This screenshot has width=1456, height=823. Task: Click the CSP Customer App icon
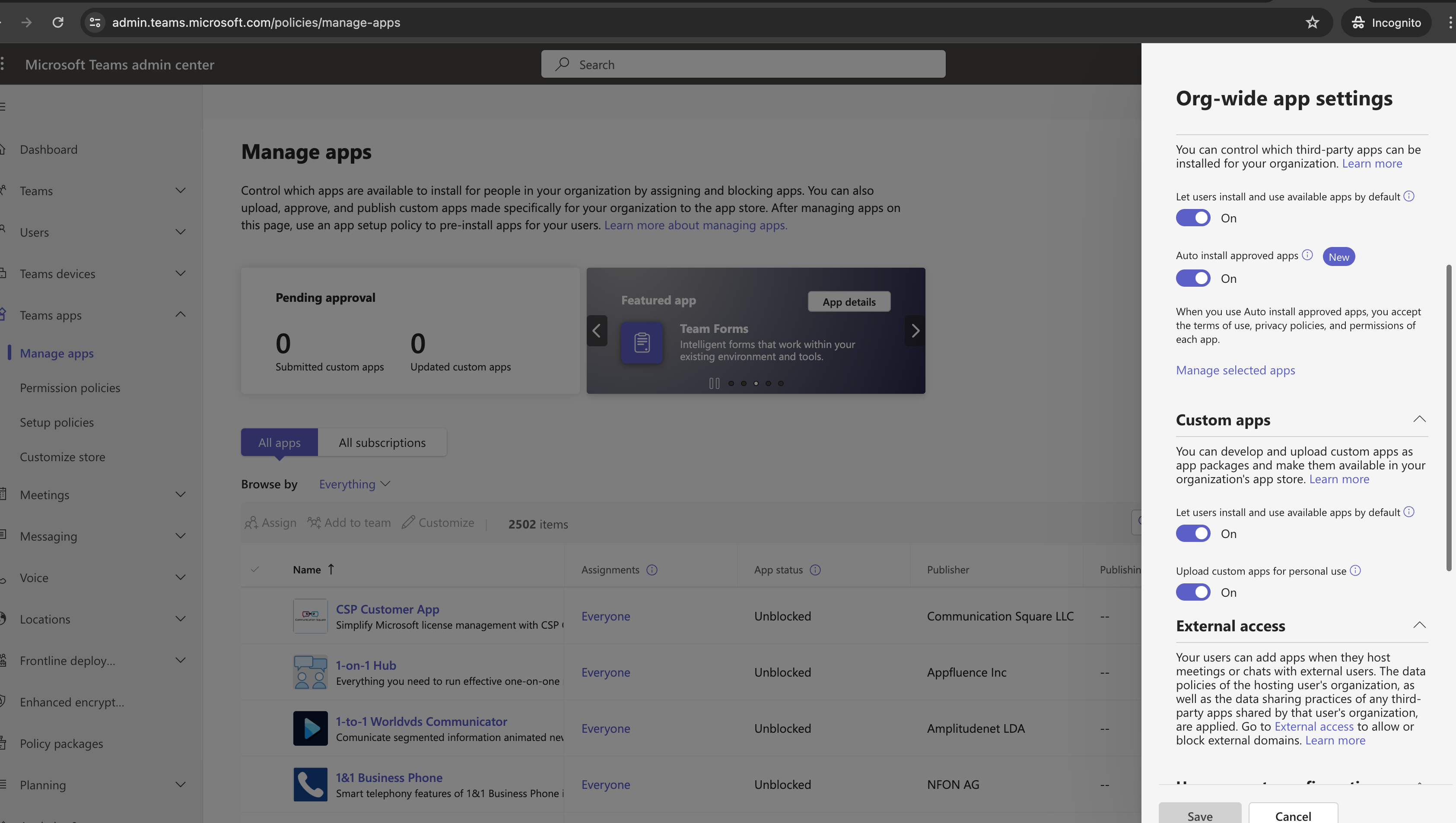pyautogui.click(x=310, y=614)
